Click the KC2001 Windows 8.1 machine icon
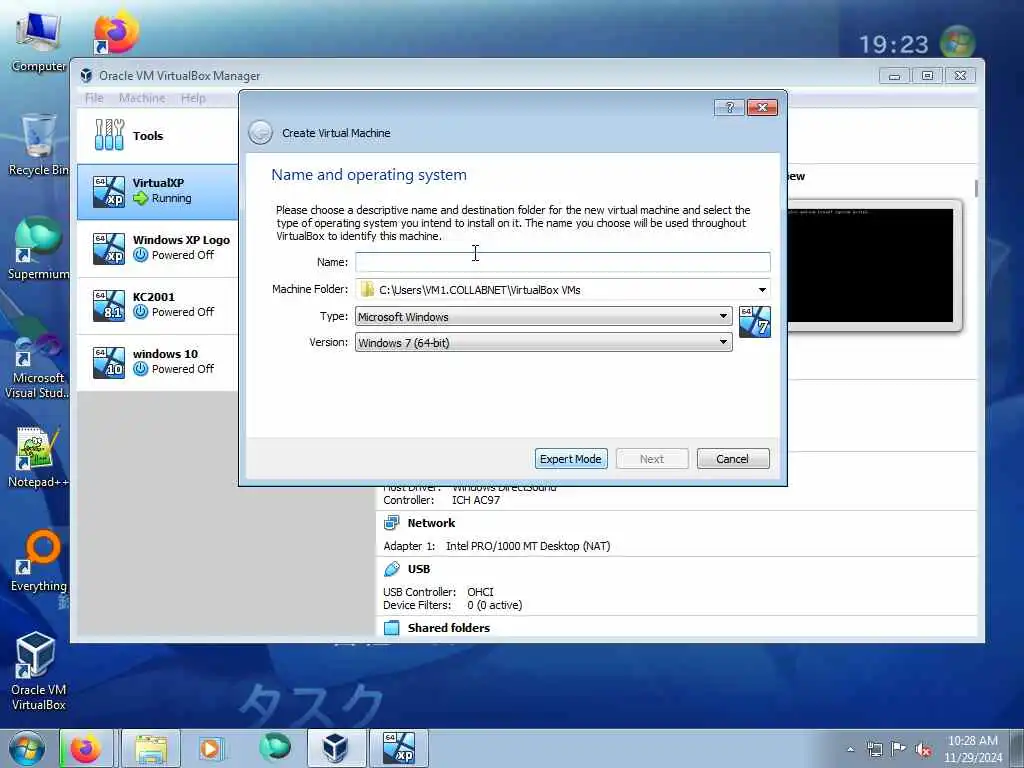The height and width of the screenshot is (768, 1024). click(108, 305)
